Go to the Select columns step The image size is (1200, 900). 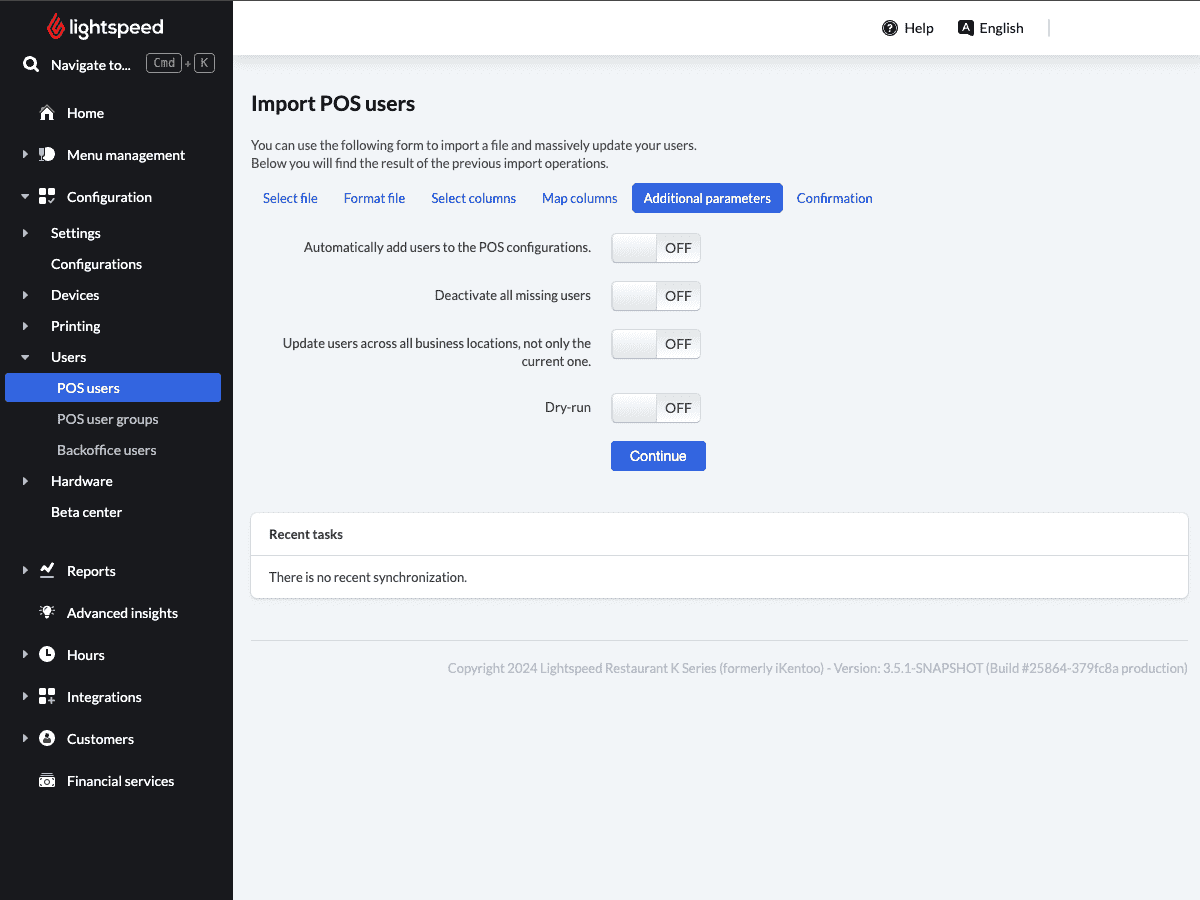(473, 198)
